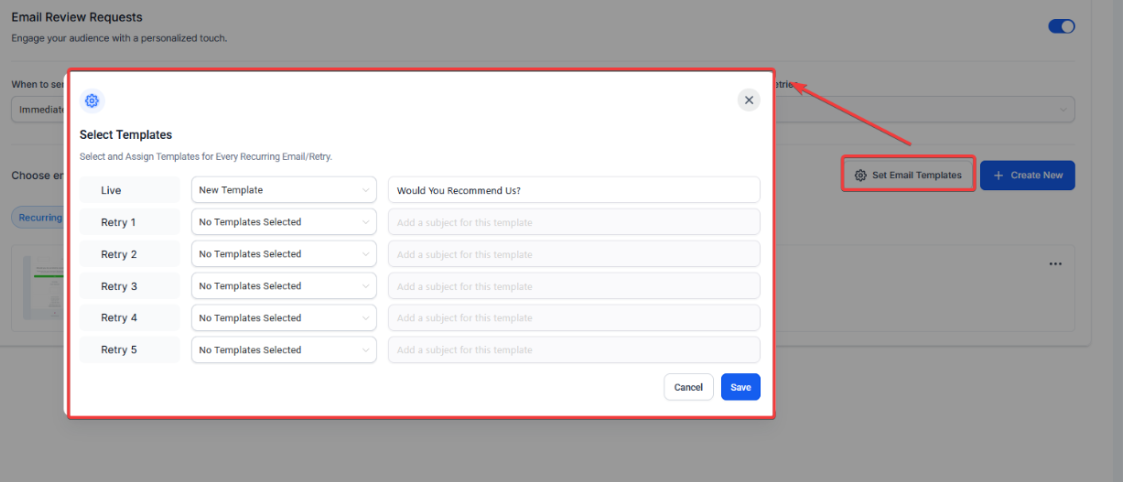Focus the Retry 3 subject input field
The width and height of the screenshot is (1125, 482).
[x=573, y=286]
